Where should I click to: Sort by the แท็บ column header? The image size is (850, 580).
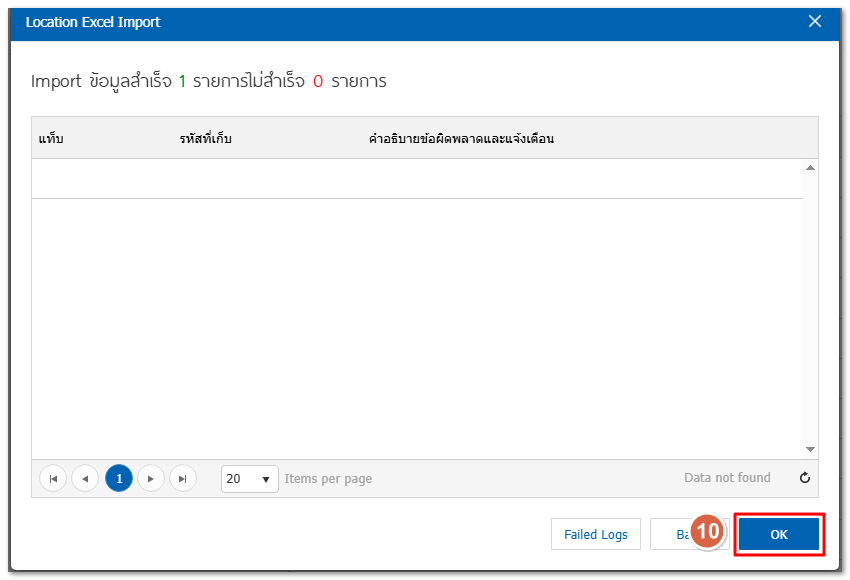(51, 138)
